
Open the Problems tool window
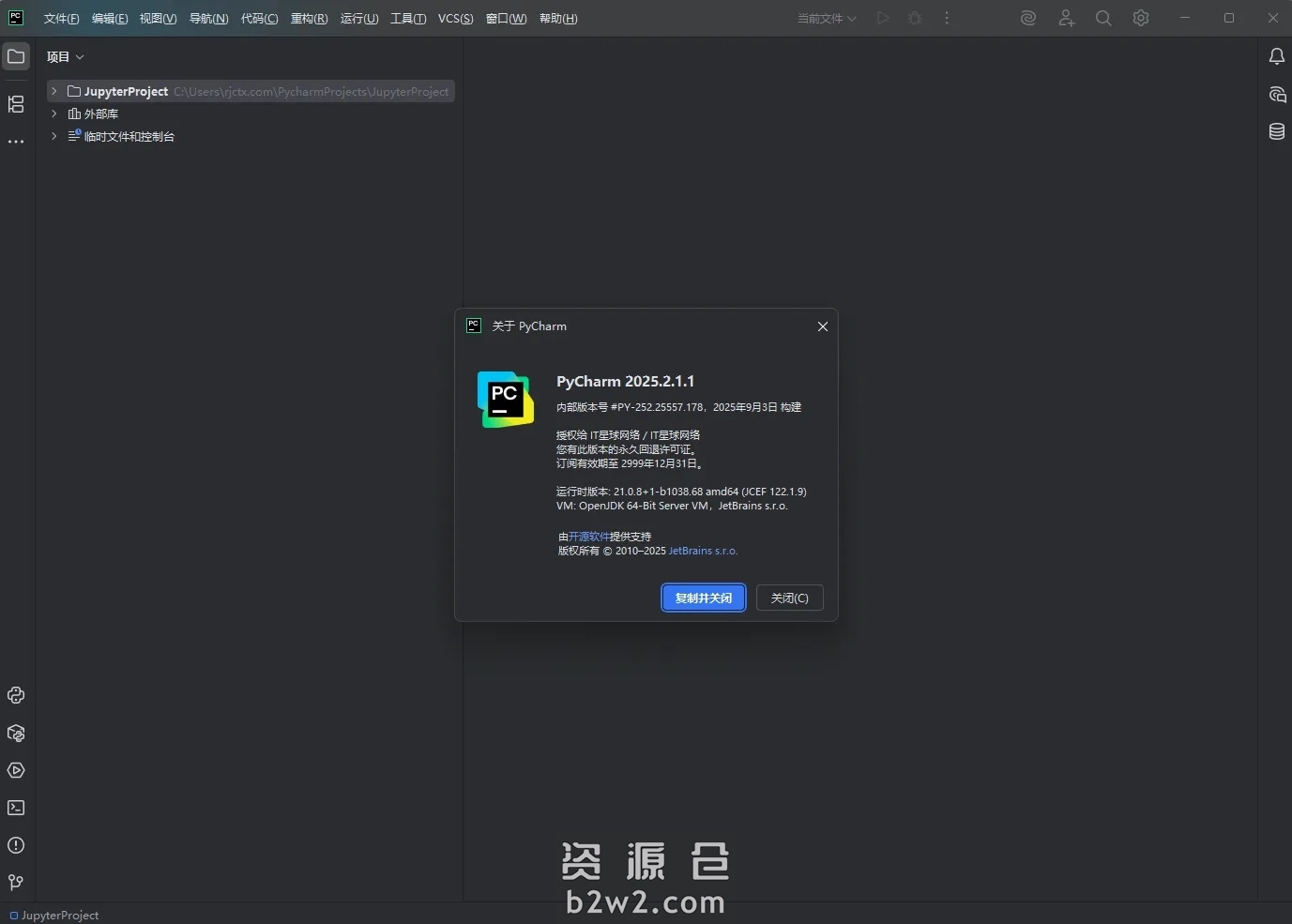(15, 845)
